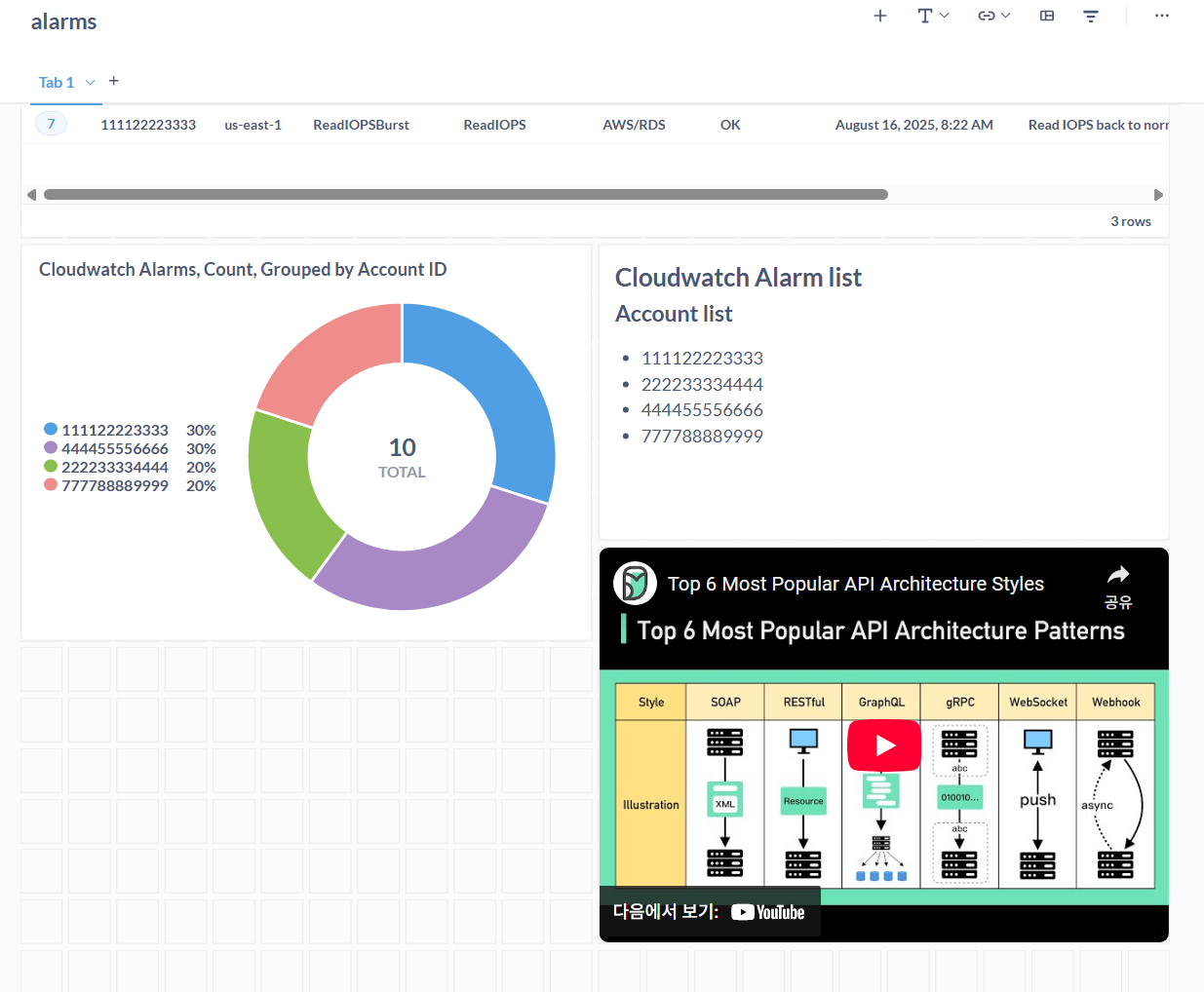
Task: Click the ReadIOPSBurst table cell
Action: pyautogui.click(x=361, y=125)
